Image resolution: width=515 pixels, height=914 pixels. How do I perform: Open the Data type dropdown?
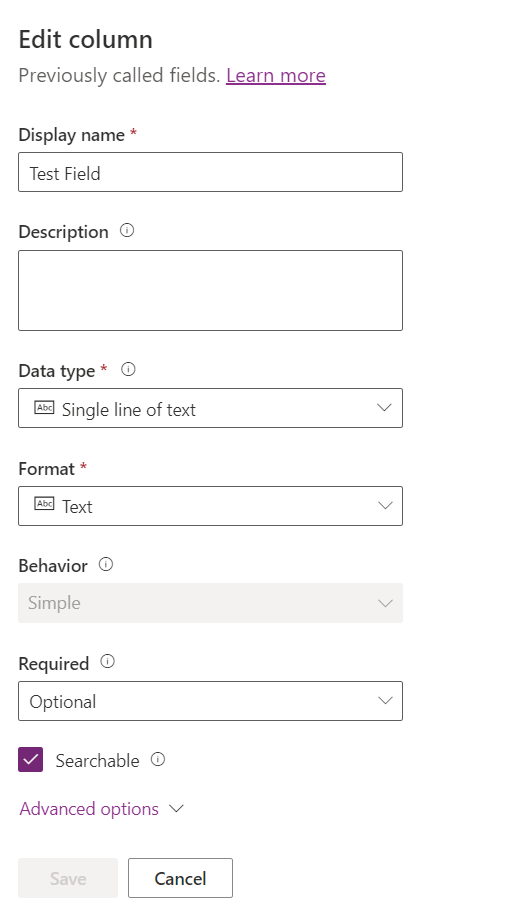pos(210,408)
